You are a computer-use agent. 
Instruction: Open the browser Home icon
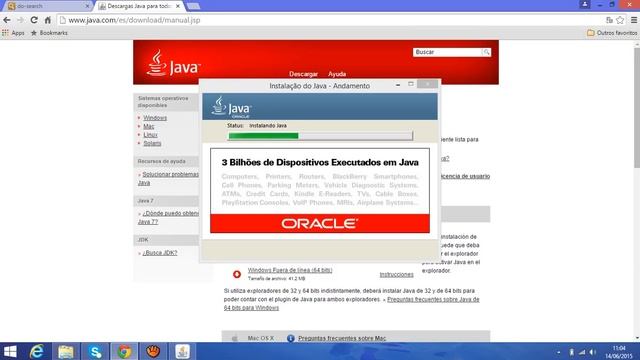(48, 20)
